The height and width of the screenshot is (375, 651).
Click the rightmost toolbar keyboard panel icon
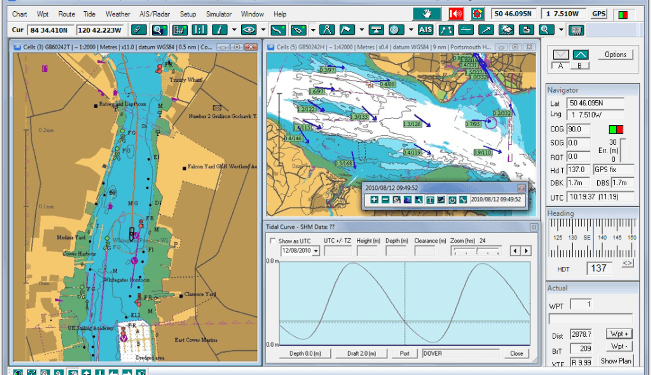[576, 30]
